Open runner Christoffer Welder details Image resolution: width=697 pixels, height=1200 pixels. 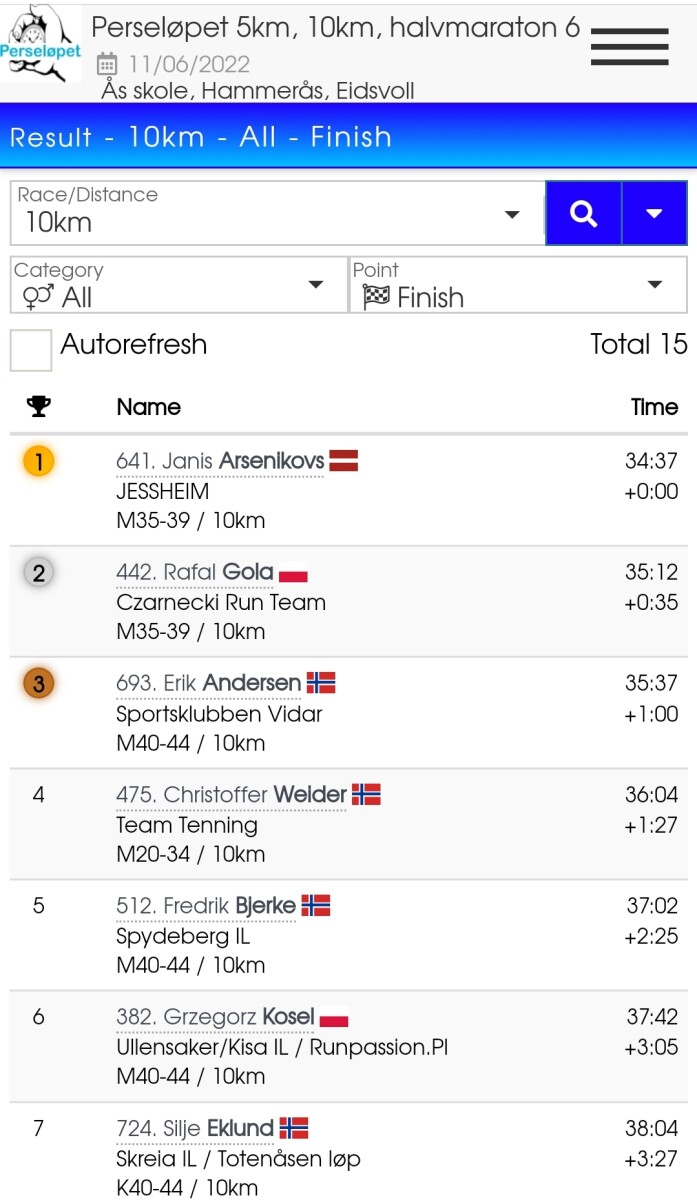231,795
